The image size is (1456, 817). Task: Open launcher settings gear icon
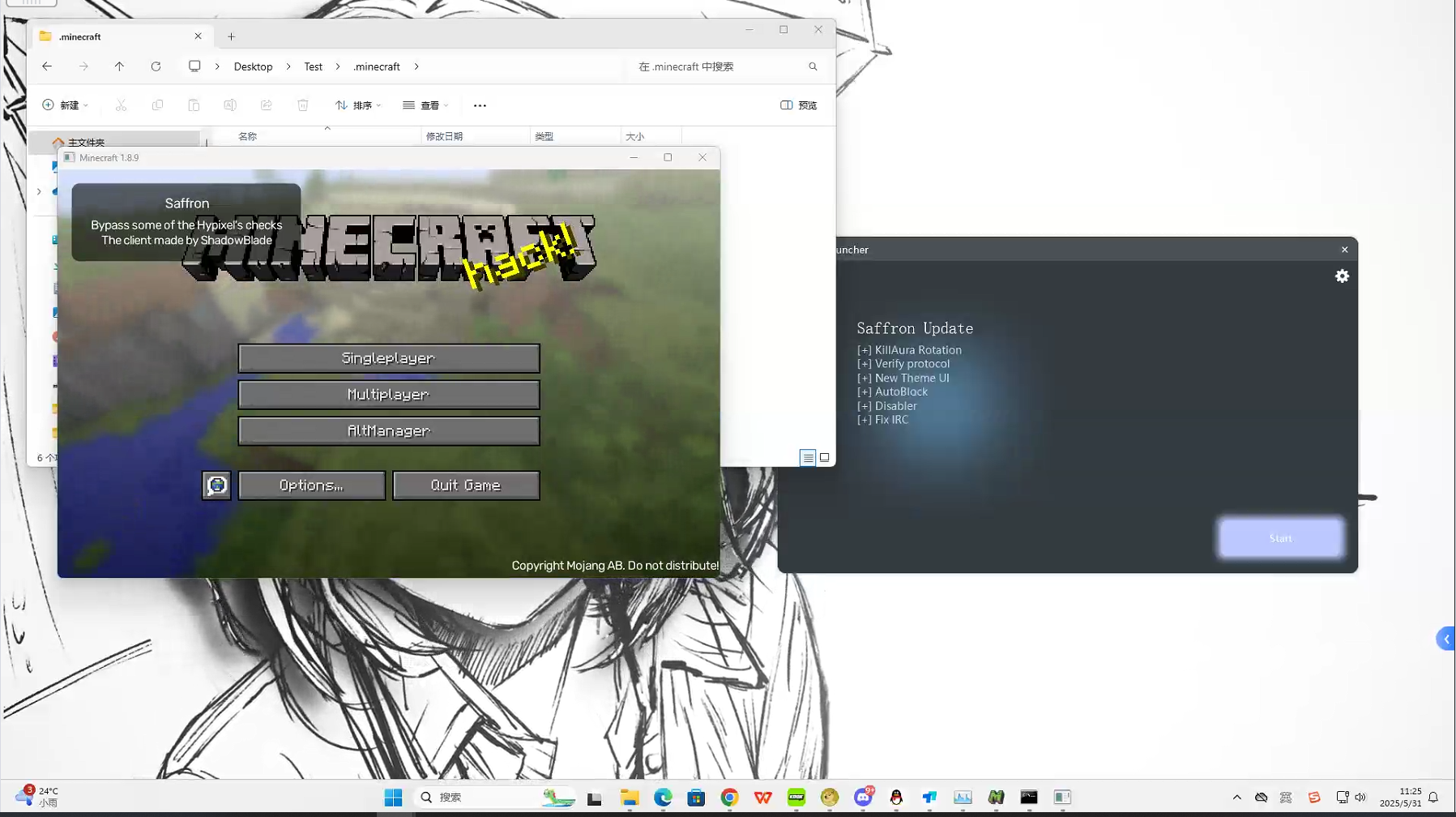point(1342,276)
